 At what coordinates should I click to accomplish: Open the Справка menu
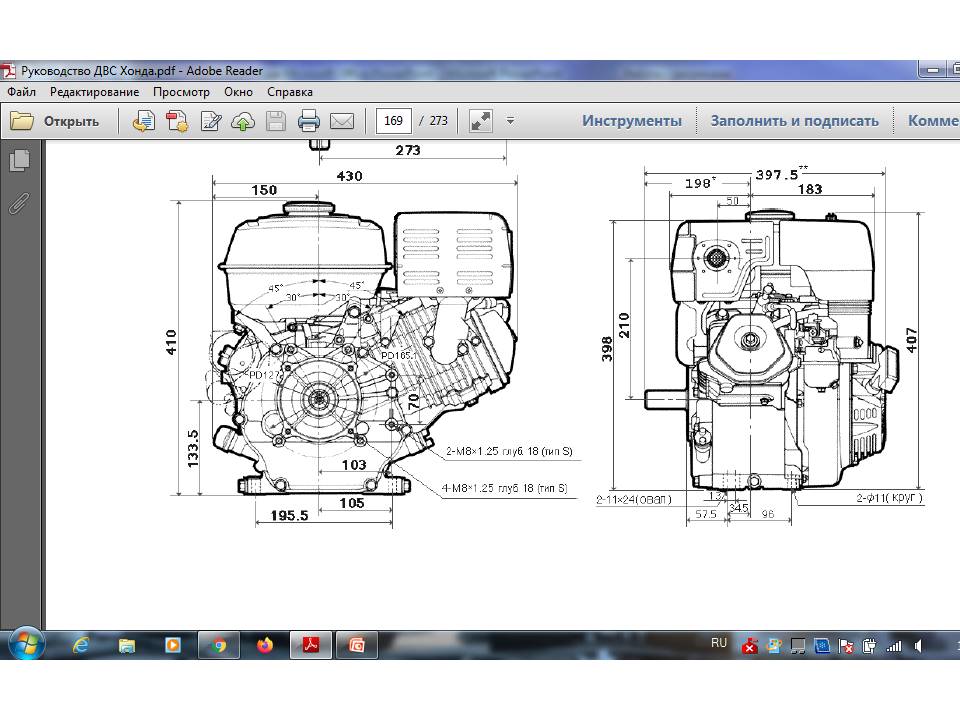(x=290, y=91)
